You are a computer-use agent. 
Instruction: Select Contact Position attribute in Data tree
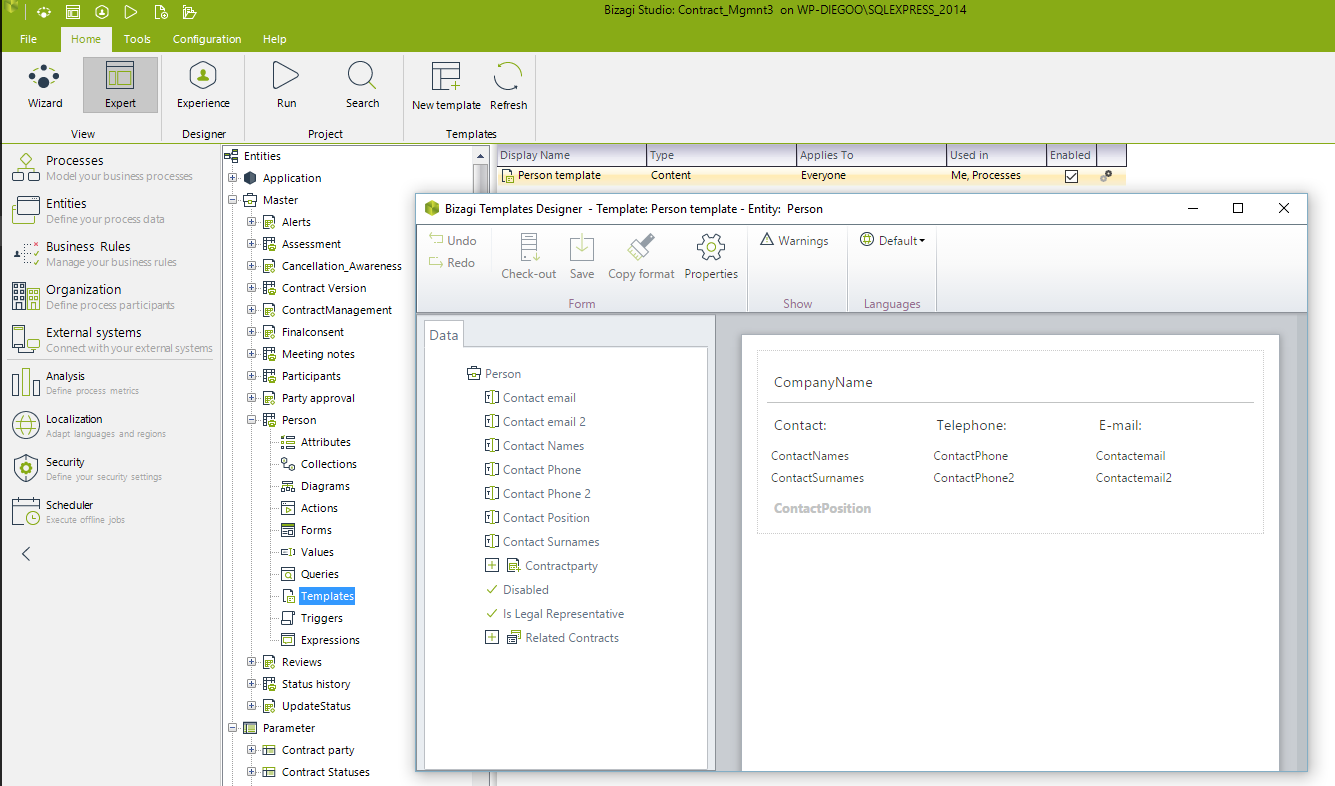click(x=546, y=517)
